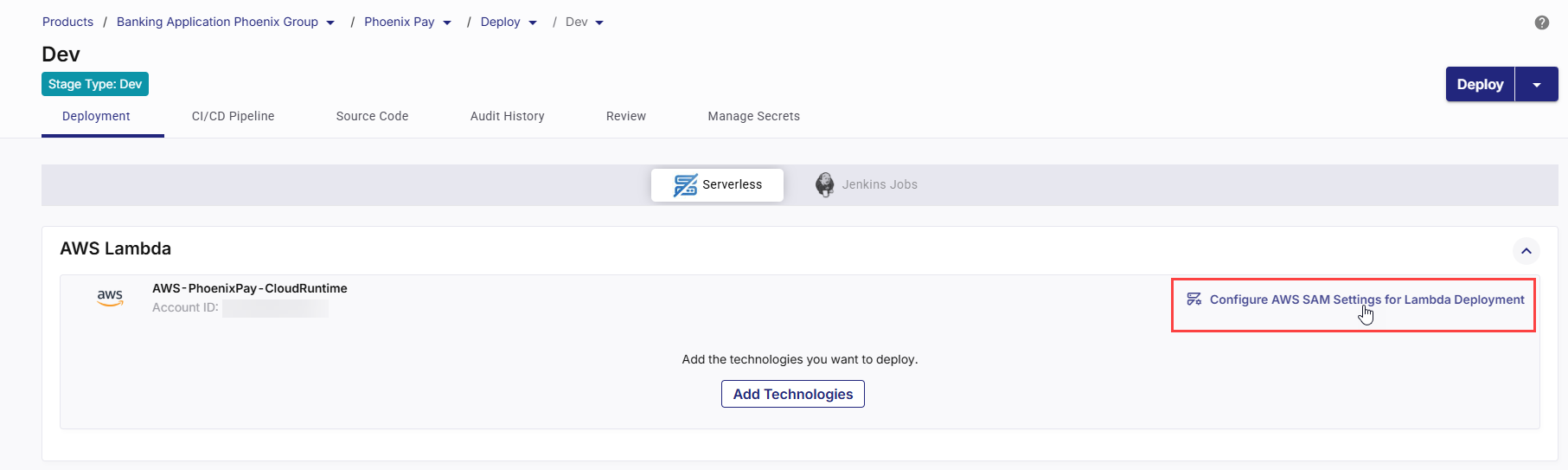
Task: Expand Dev breadcrumb dropdown
Action: click(x=599, y=23)
